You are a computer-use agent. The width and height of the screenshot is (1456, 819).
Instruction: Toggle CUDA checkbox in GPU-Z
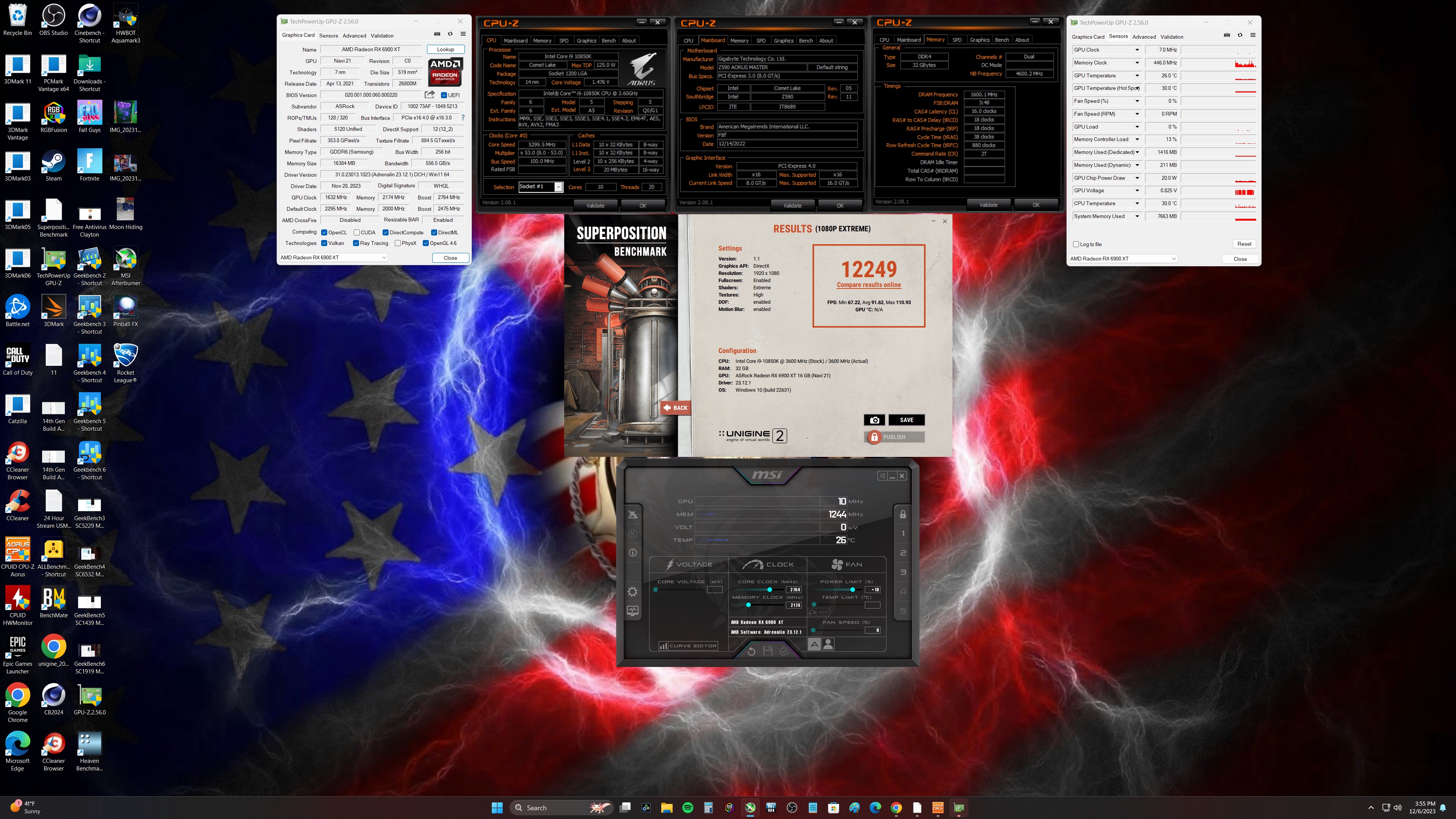click(x=357, y=232)
